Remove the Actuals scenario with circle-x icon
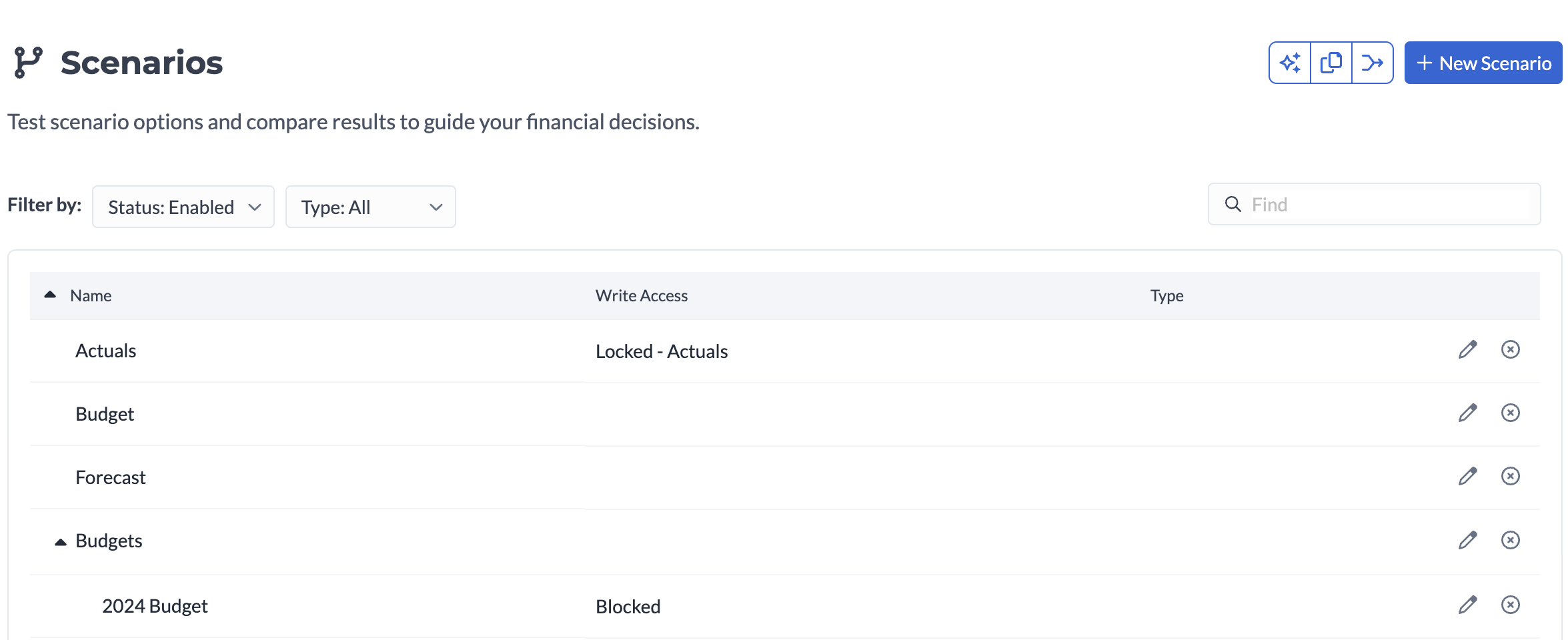 [x=1510, y=349]
